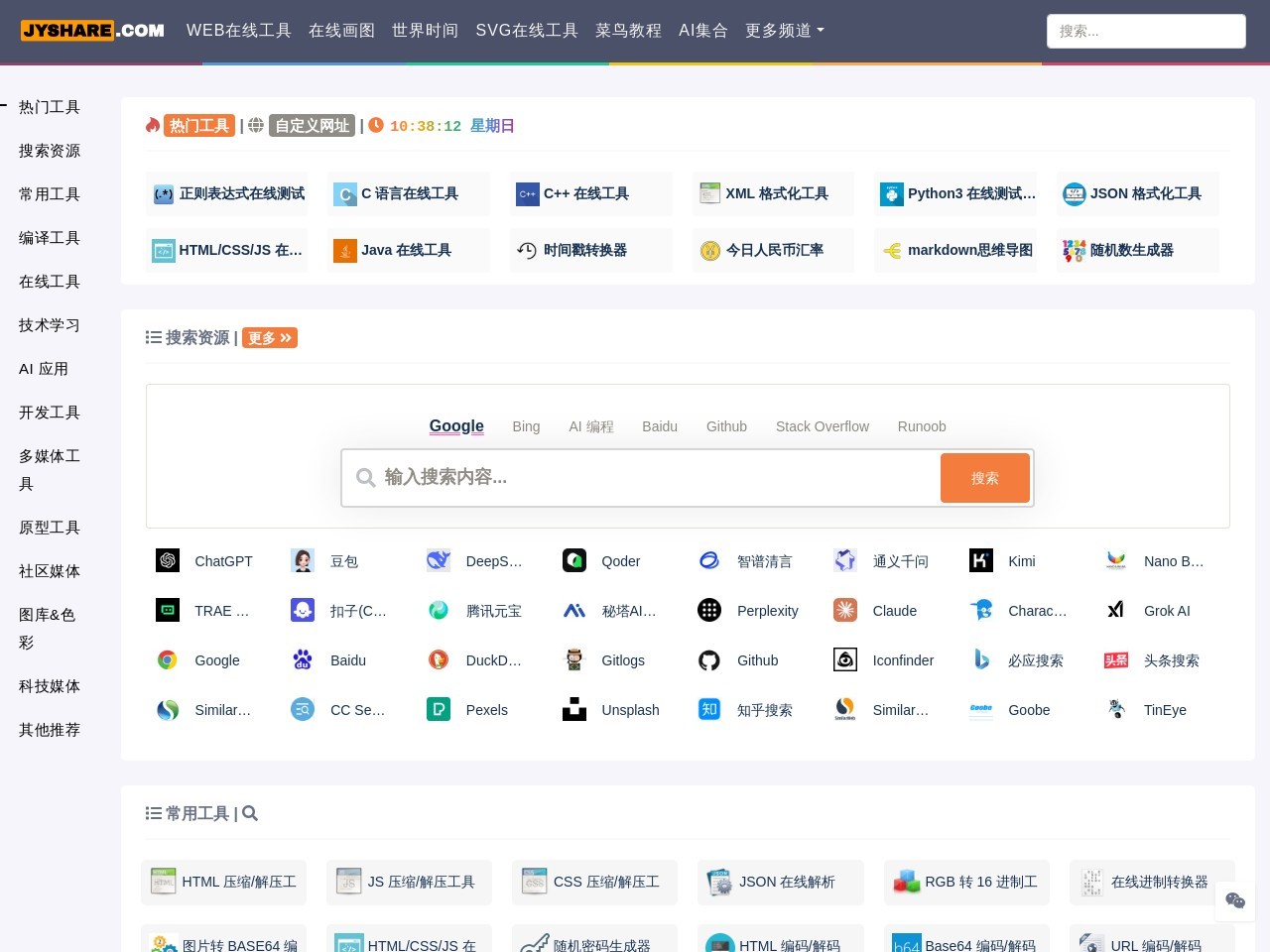The width and height of the screenshot is (1270, 952).
Task: Focus the top-right 搜索 input box
Action: point(1145,32)
